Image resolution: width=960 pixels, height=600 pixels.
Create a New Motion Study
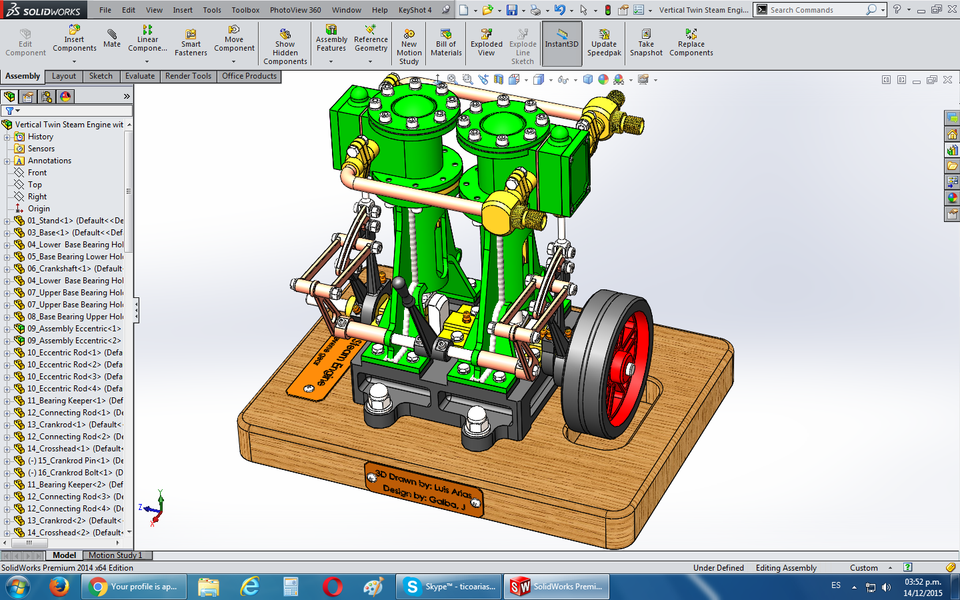(408, 42)
